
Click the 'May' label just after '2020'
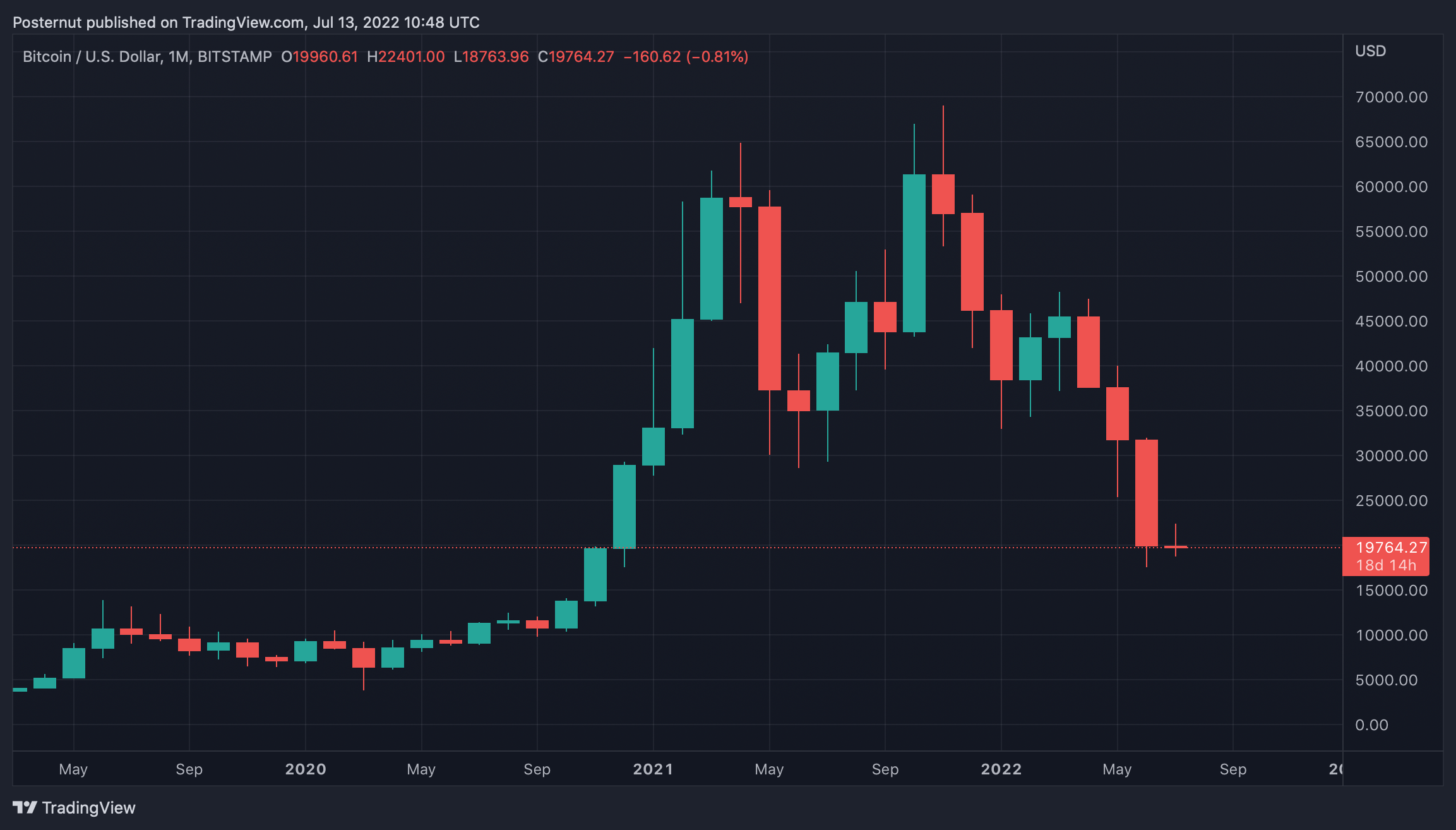coord(421,769)
